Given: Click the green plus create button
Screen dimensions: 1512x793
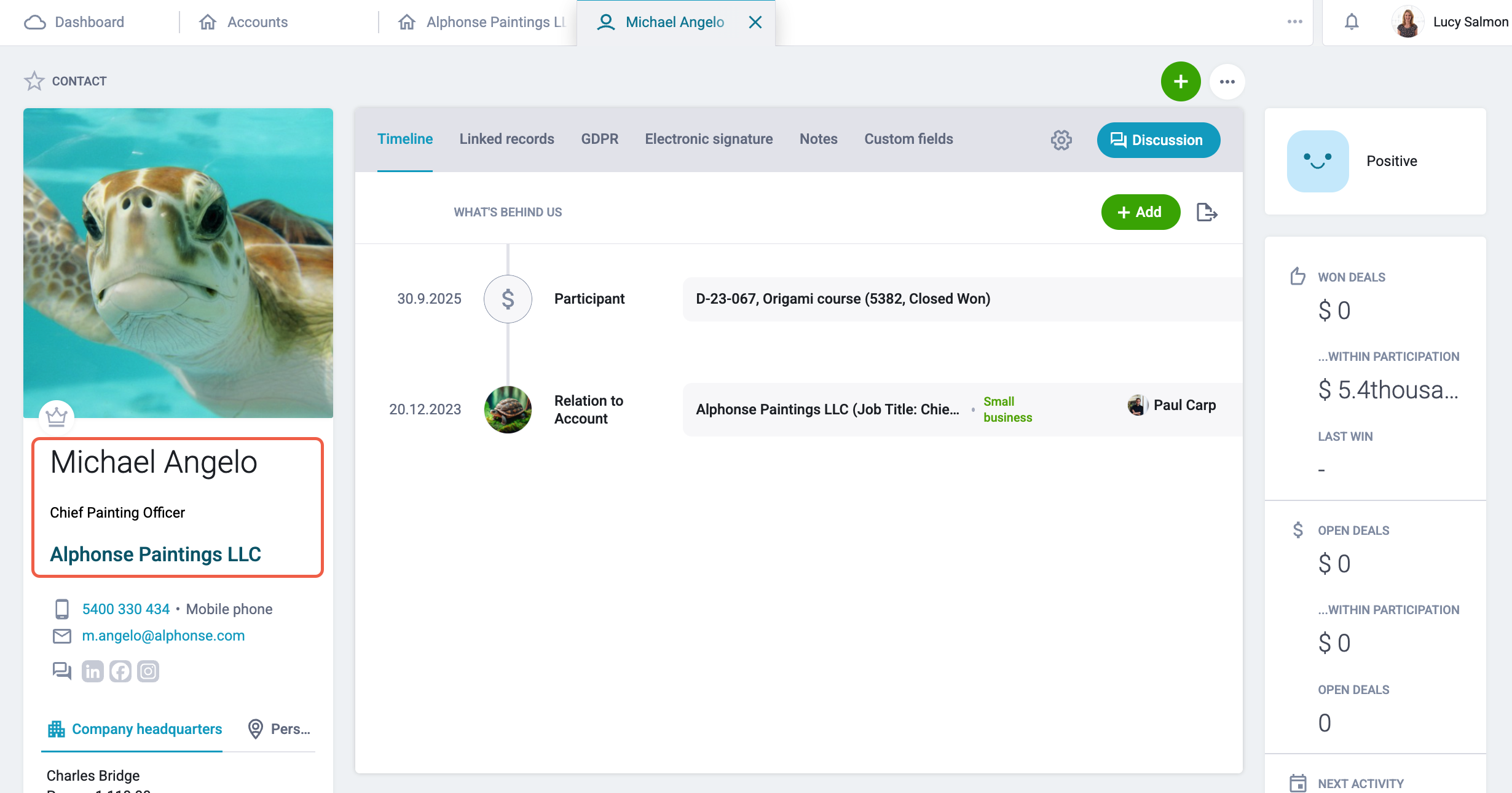Looking at the screenshot, I should pyautogui.click(x=1180, y=81).
